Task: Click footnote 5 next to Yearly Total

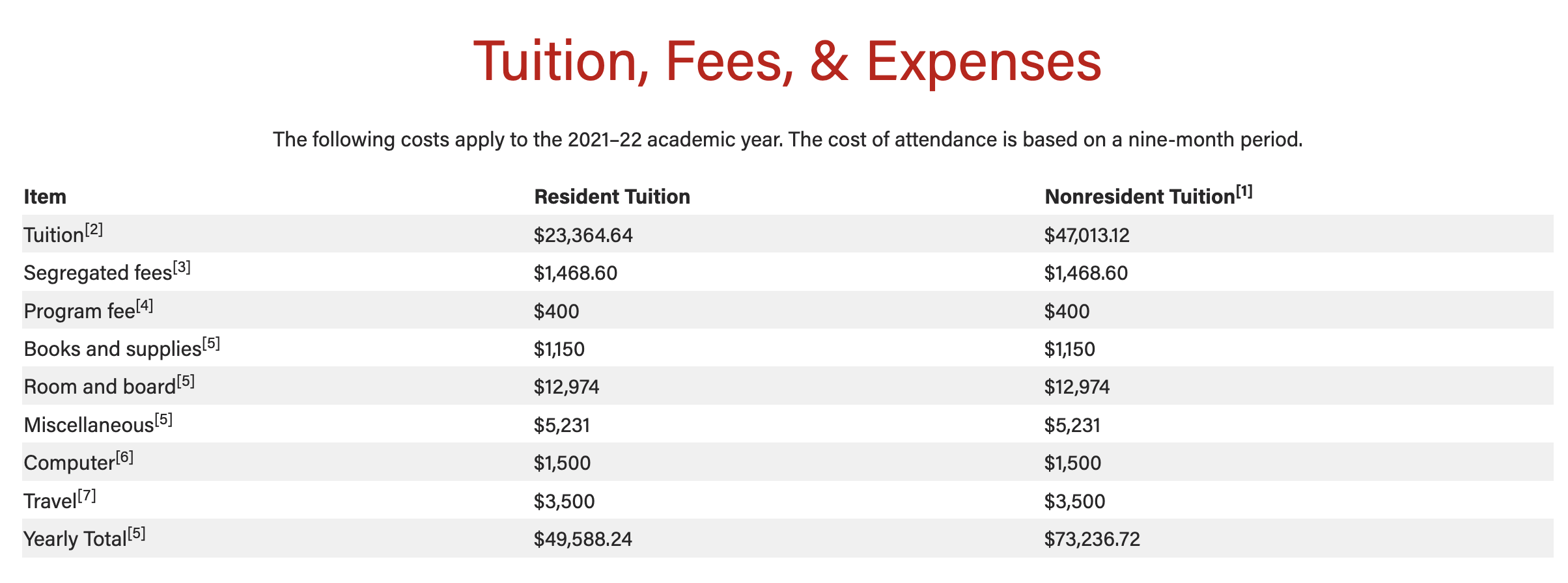Action: coord(137,534)
